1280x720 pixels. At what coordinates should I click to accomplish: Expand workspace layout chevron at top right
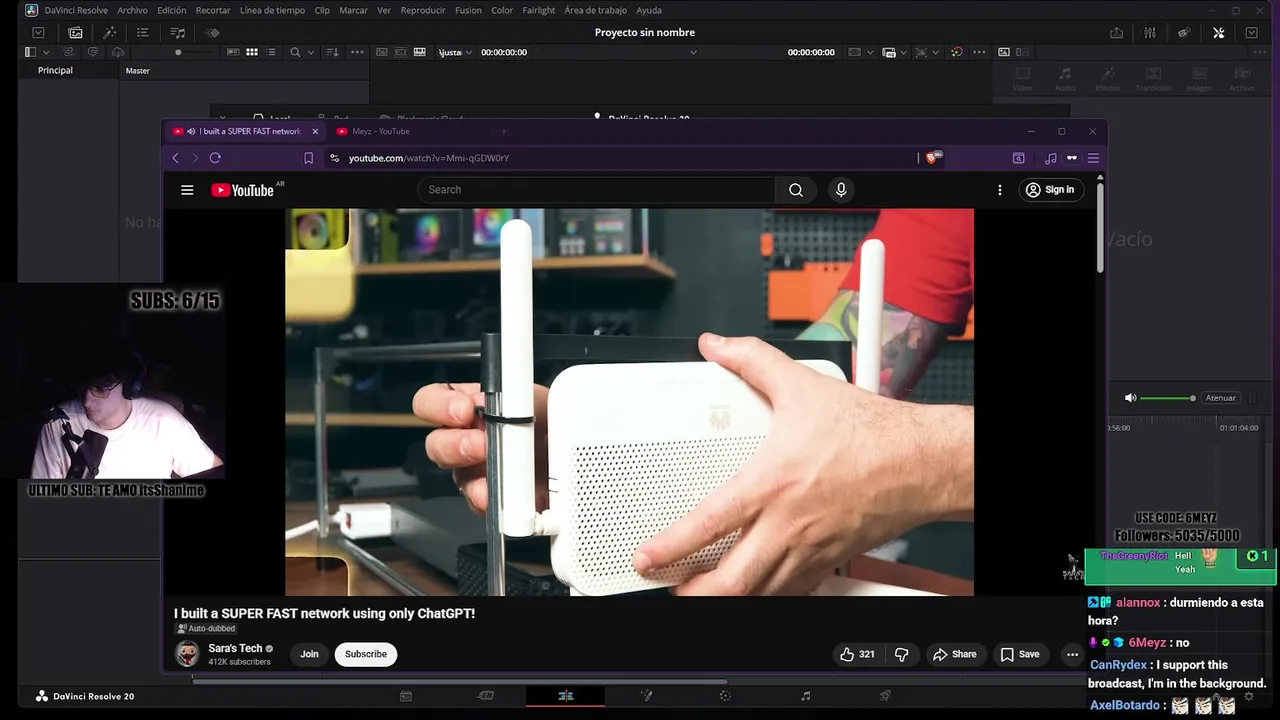point(1251,32)
